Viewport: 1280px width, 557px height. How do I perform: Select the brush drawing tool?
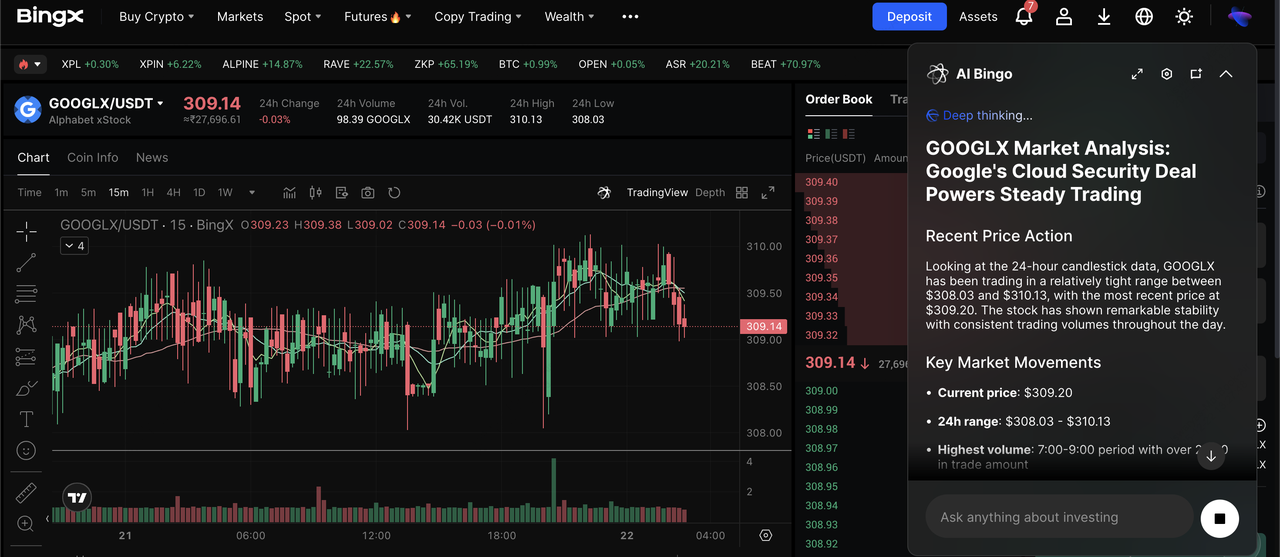[26, 388]
